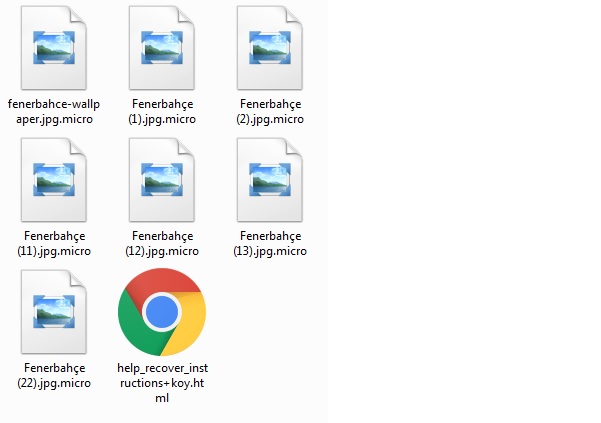The image size is (601, 423).
Task: Click the label 'Fenerbahçe (11).jpg.micro'
Action: (54, 243)
